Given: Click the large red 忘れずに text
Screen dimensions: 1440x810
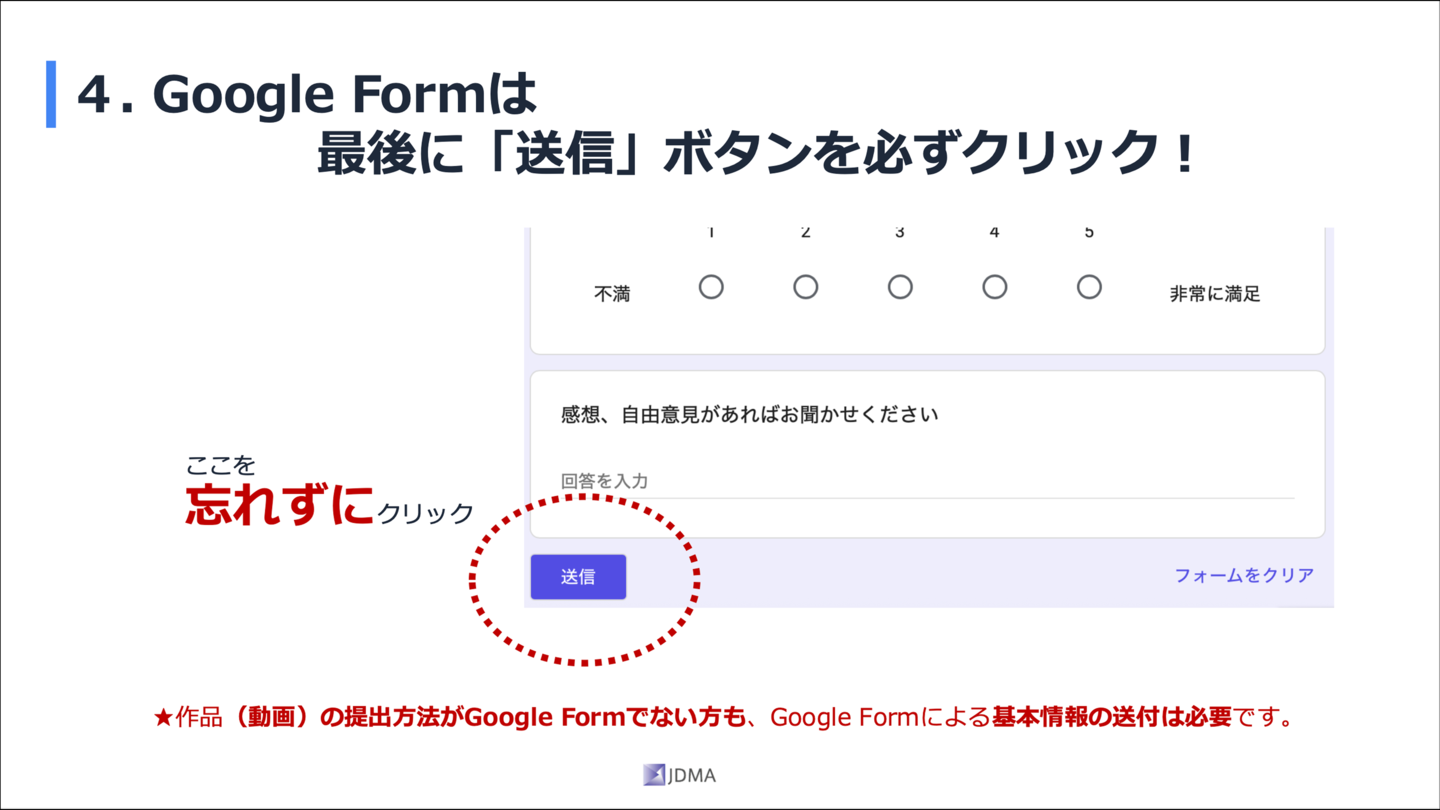Looking at the screenshot, I should point(280,505).
